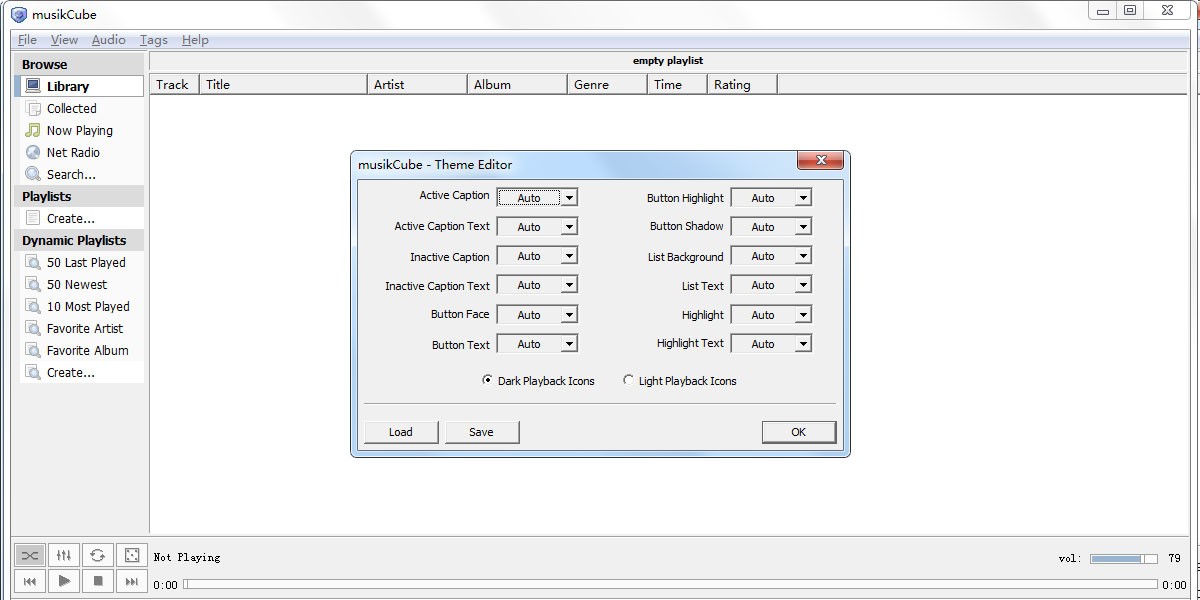Skip to the next track

coord(132,581)
